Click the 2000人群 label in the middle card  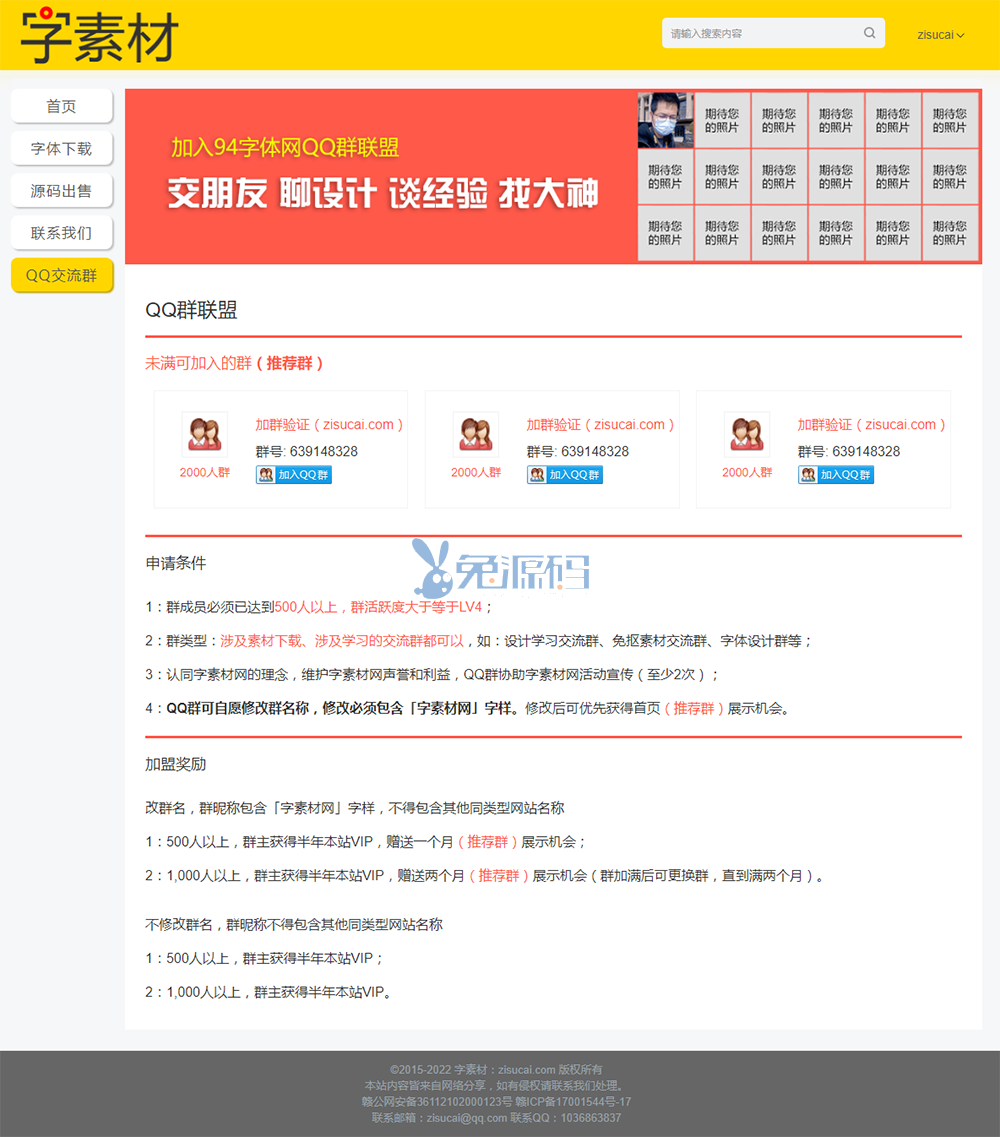(x=476, y=472)
